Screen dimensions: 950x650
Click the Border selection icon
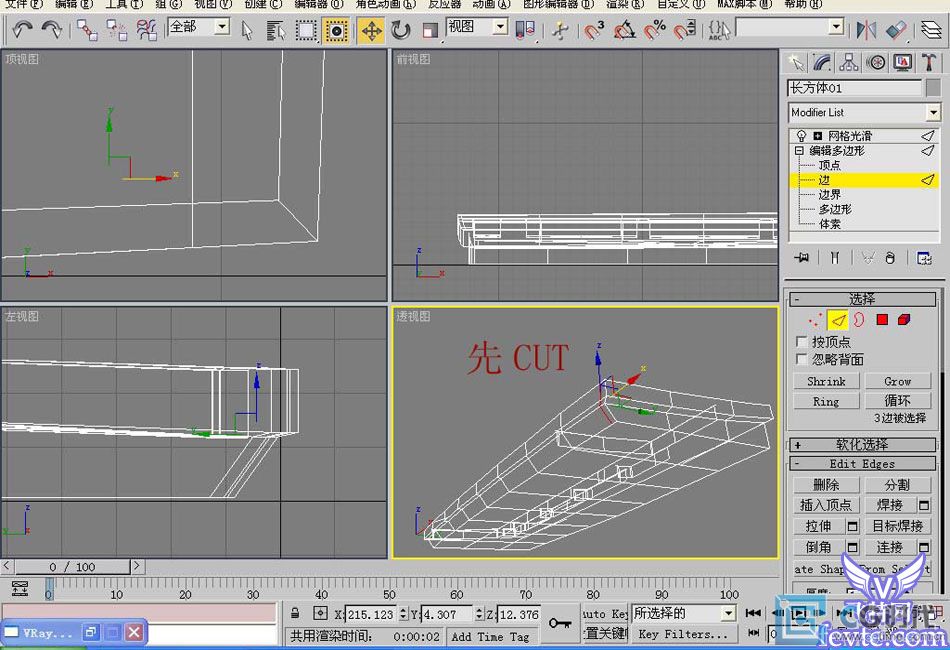click(x=859, y=320)
